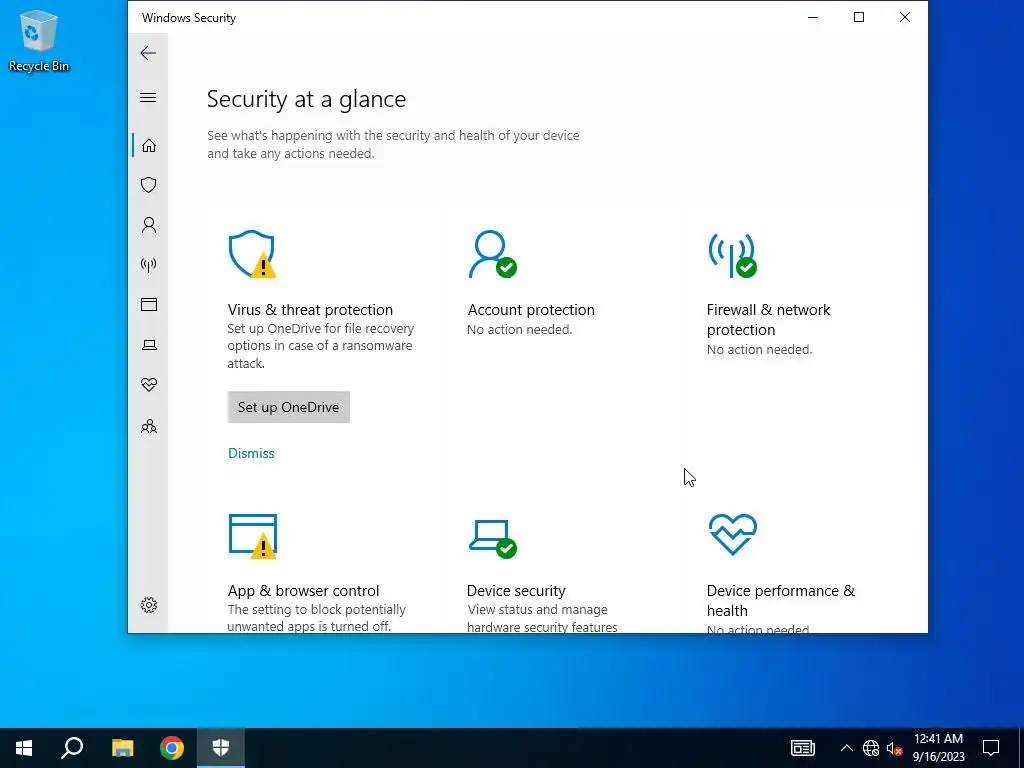This screenshot has height=768, width=1024.
Task: Open News and interests taskbar icon
Action: tap(803, 748)
